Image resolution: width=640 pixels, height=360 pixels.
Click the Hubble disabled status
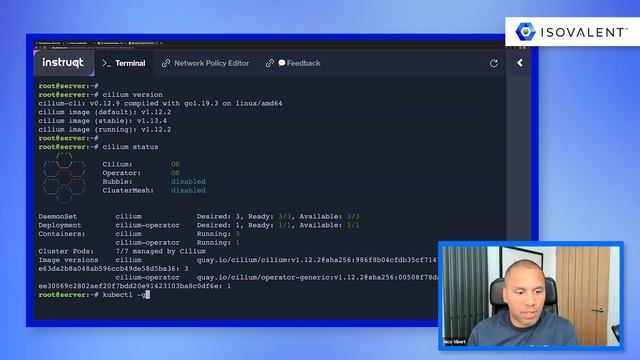point(188,182)
